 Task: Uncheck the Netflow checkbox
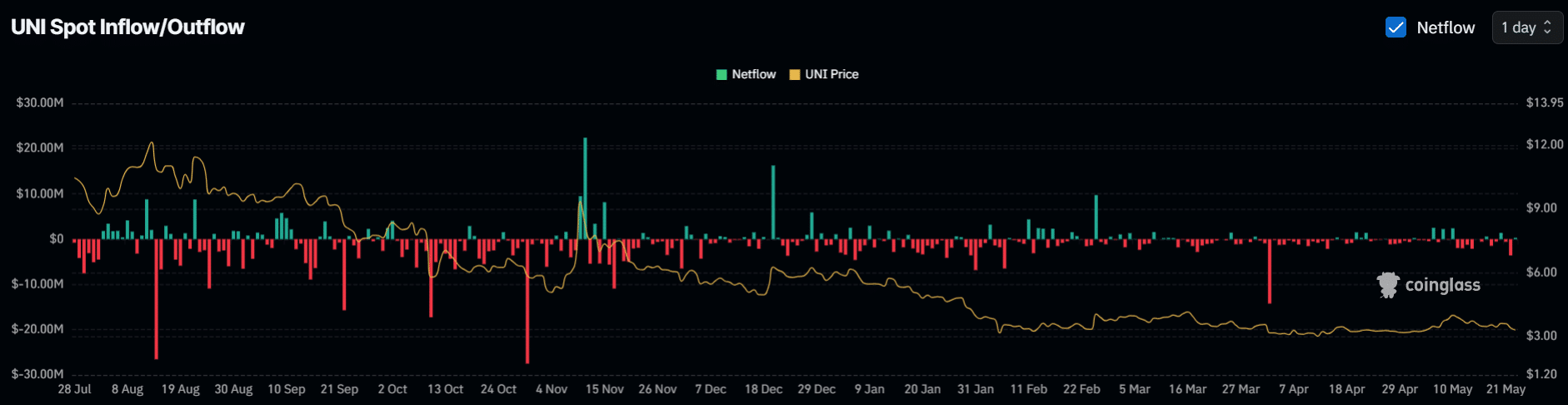tap(1396, 27)
